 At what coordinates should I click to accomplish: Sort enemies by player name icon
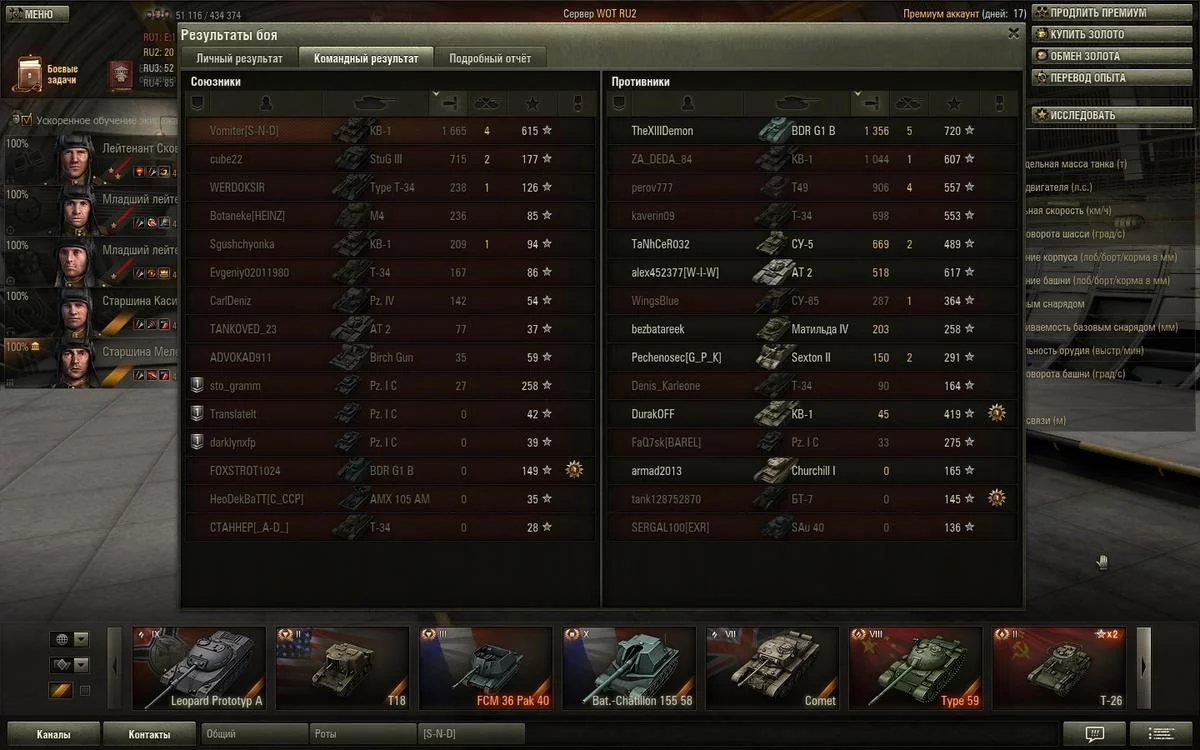pyautogui.click(x=687, y=102)
